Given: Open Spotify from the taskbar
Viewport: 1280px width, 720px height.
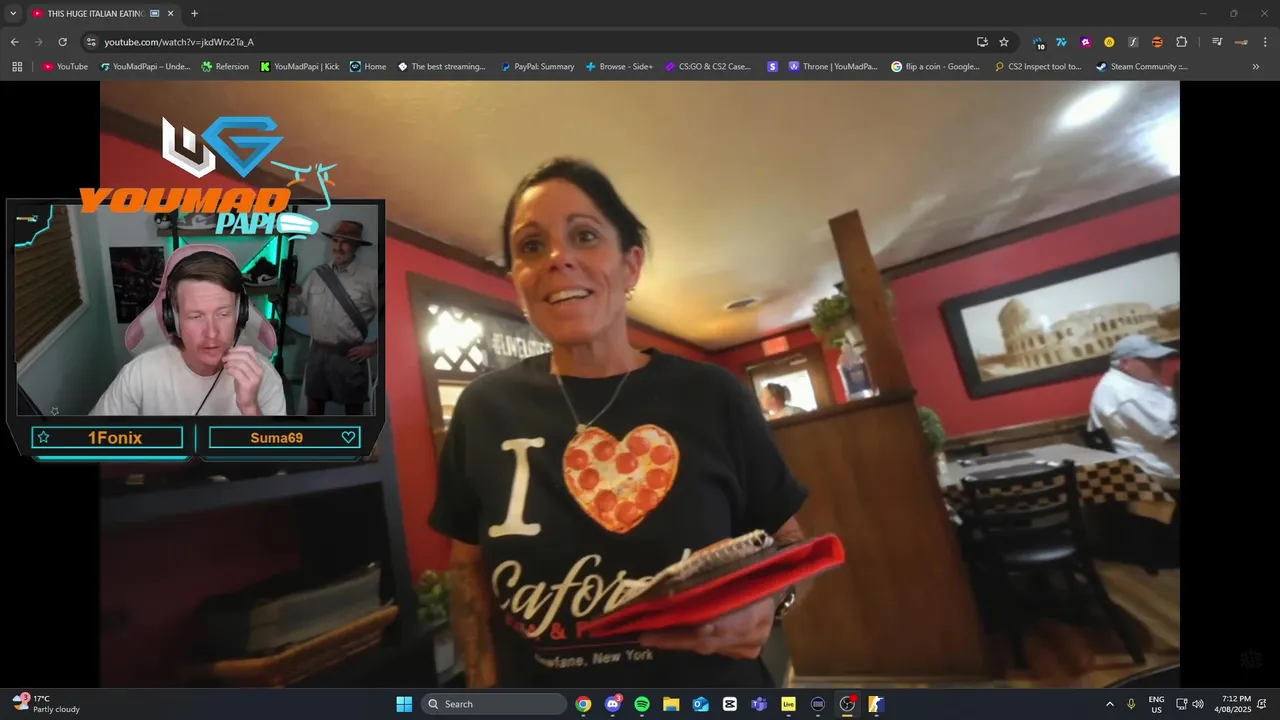Looking at the screenshot, I should tap(642, 704).
